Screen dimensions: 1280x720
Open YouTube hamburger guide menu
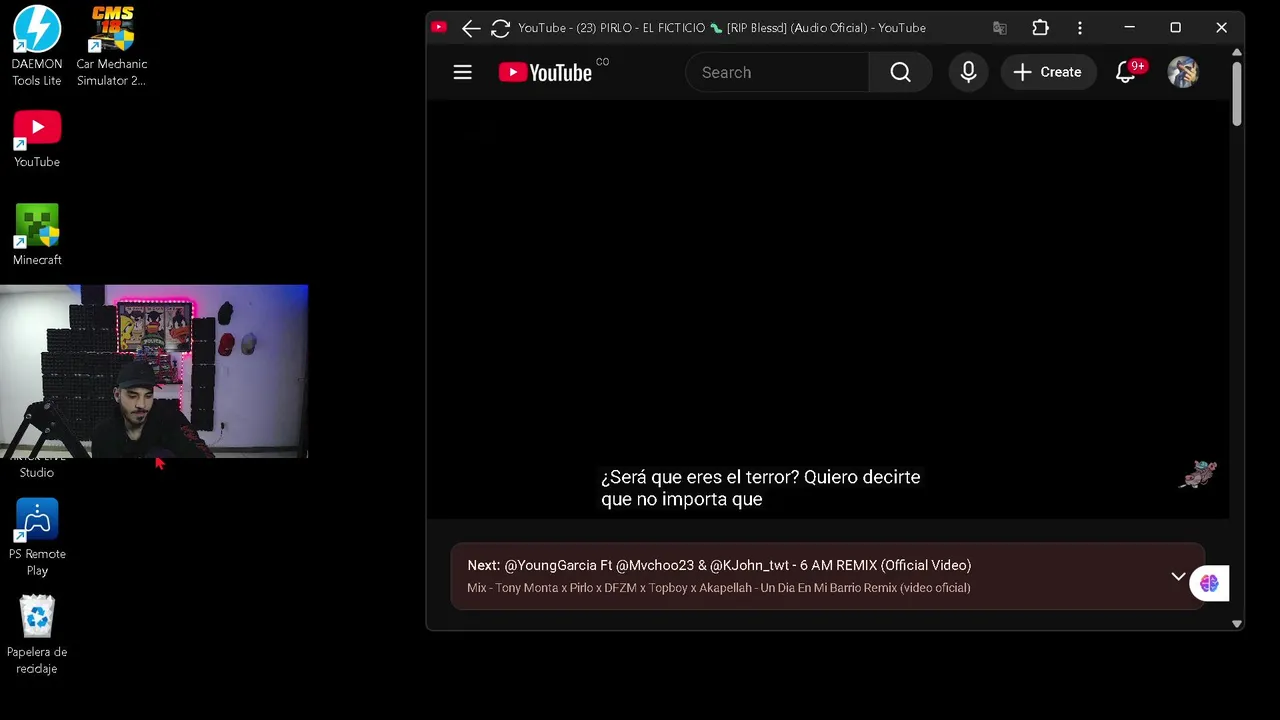coord(462,72)
